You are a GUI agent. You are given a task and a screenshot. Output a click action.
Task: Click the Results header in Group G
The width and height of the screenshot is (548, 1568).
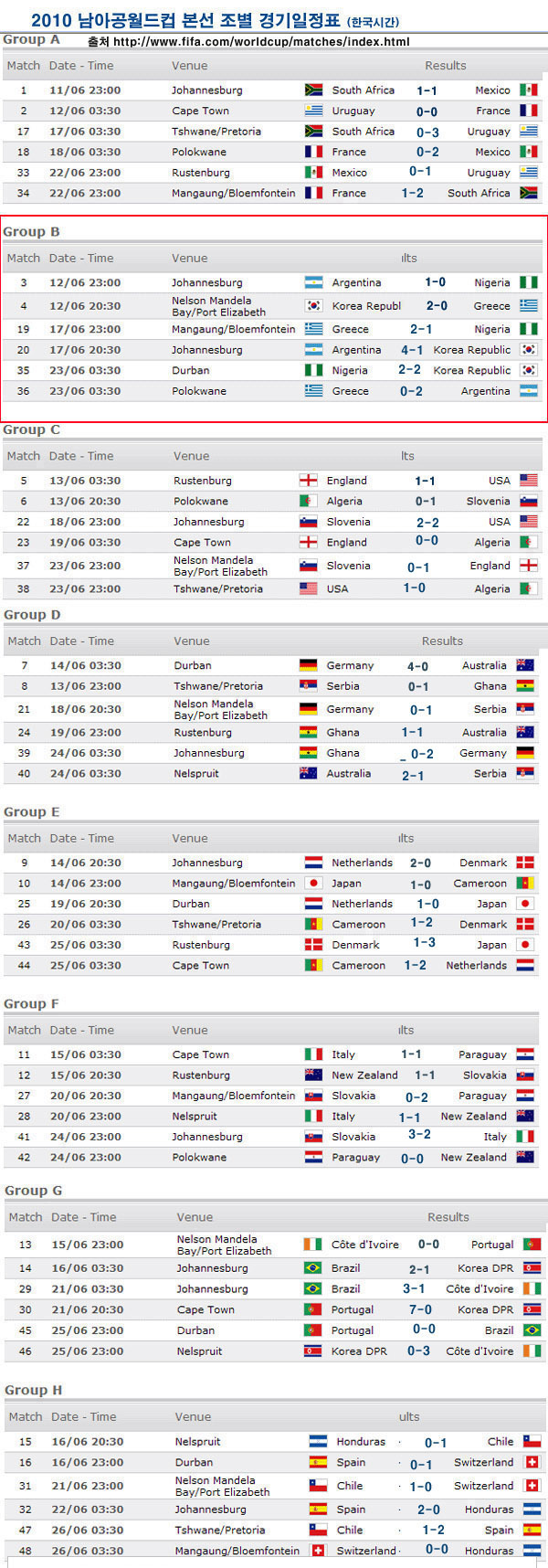coord(448,1217)
